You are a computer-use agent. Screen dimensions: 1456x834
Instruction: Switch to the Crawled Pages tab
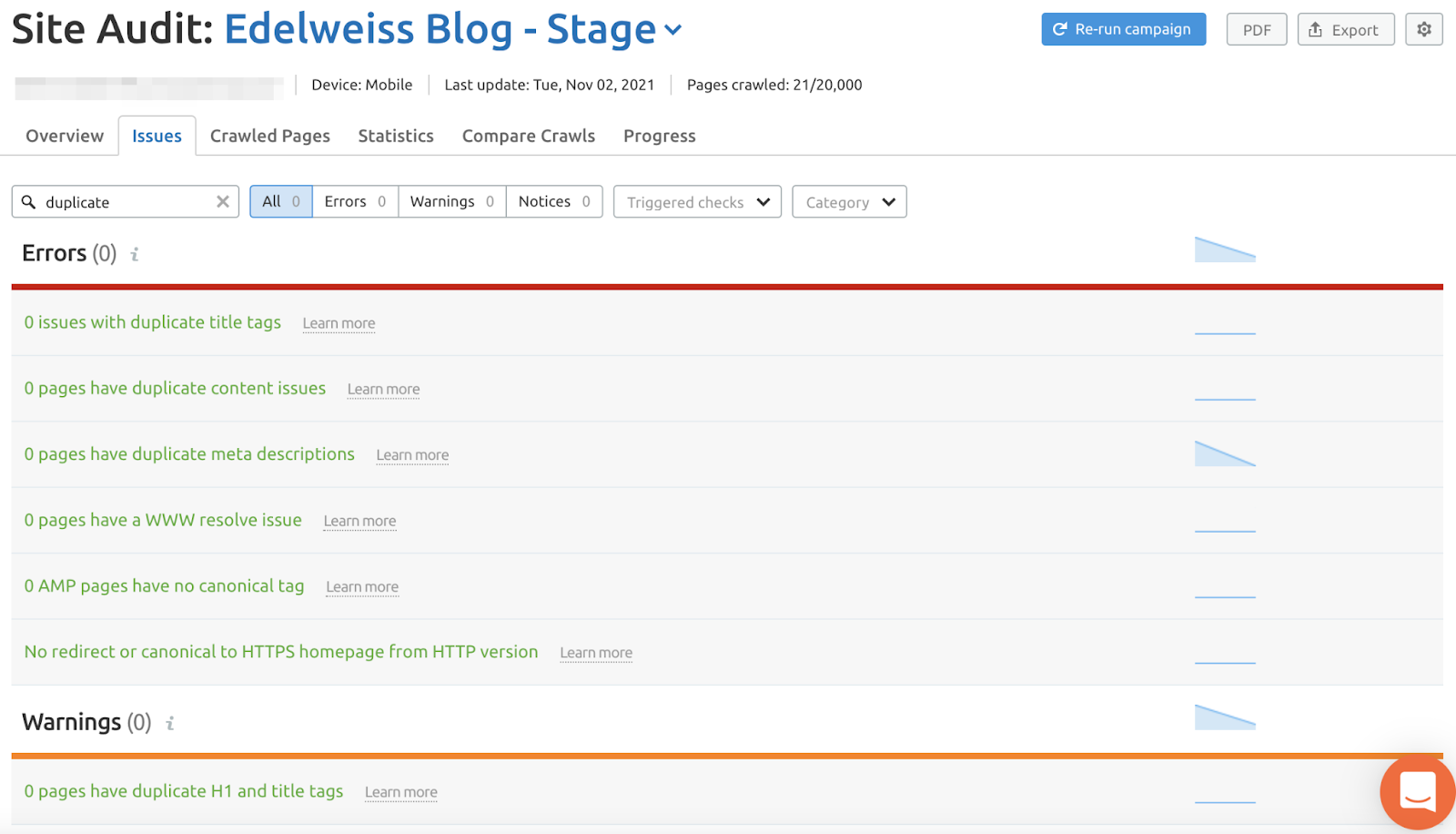click(x=270, y=136)
